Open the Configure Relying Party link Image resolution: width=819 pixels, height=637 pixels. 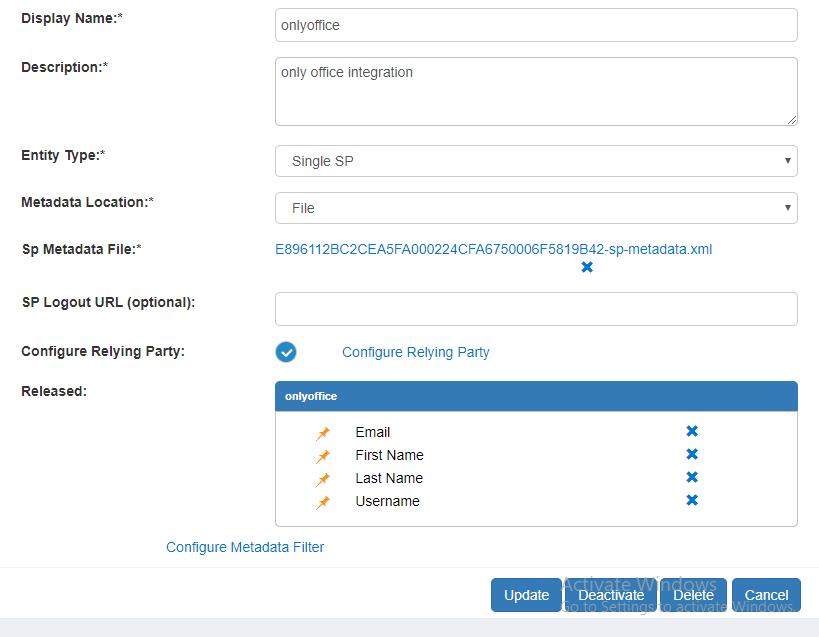tap(415, 352)
